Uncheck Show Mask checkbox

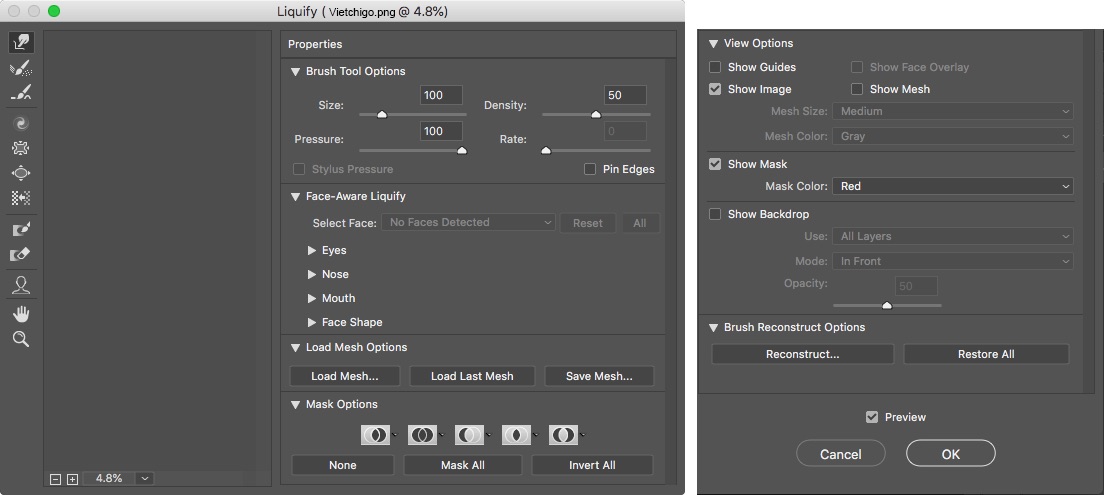(715, 164)
